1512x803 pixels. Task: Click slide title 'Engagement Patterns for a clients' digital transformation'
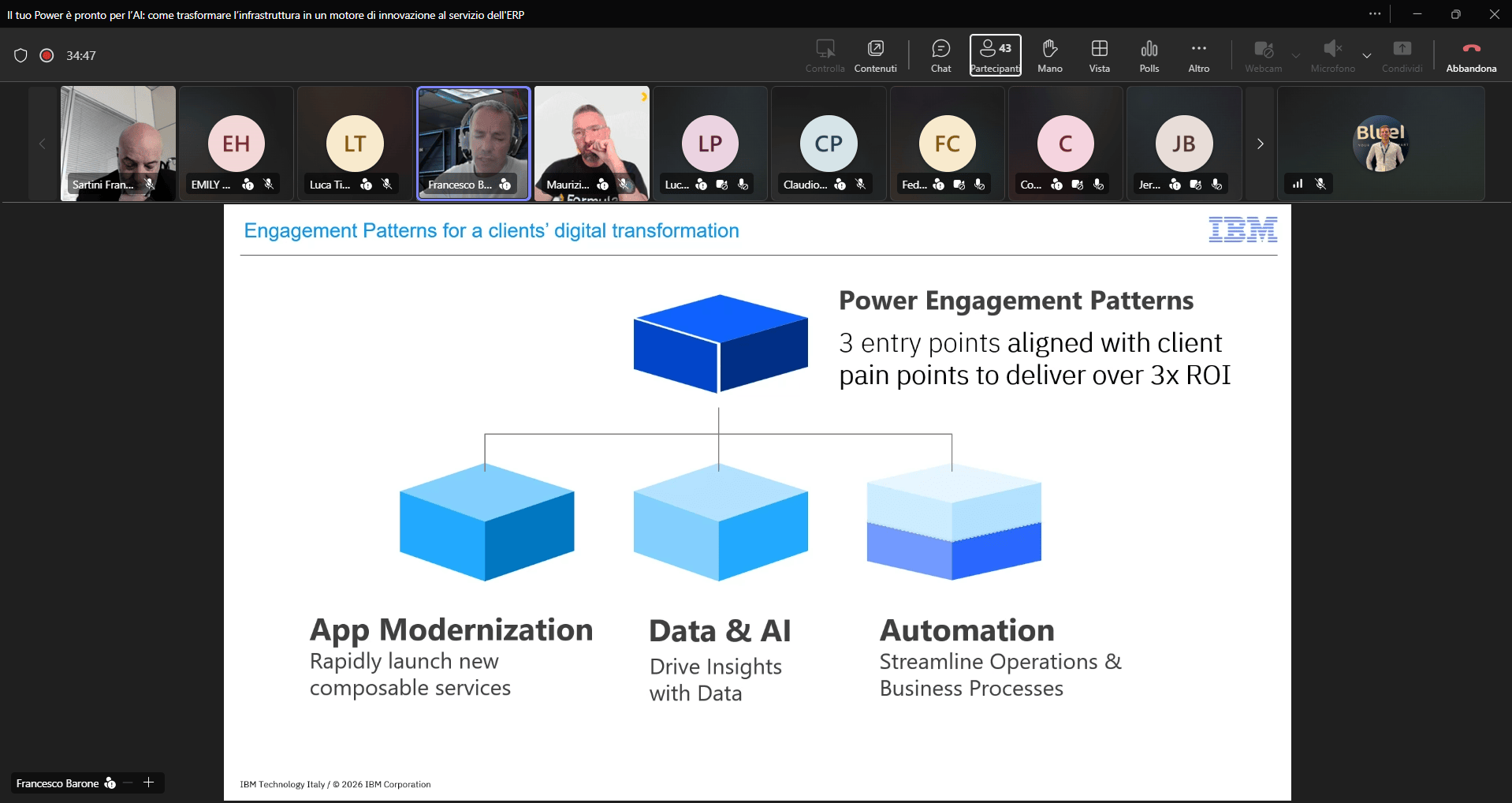coord(491,230)
